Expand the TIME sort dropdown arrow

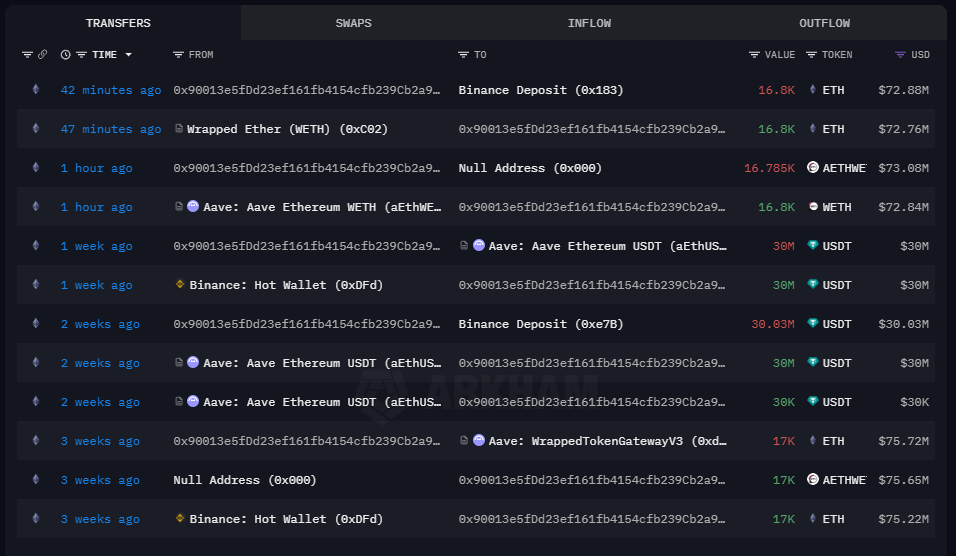point(129,55)
